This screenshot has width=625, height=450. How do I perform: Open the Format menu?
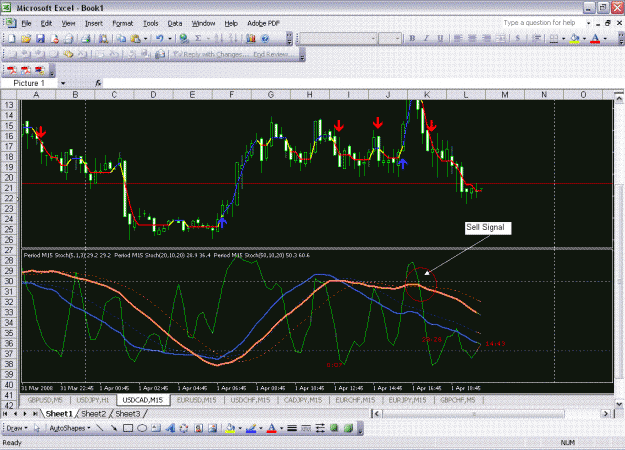tap(122, 24)
